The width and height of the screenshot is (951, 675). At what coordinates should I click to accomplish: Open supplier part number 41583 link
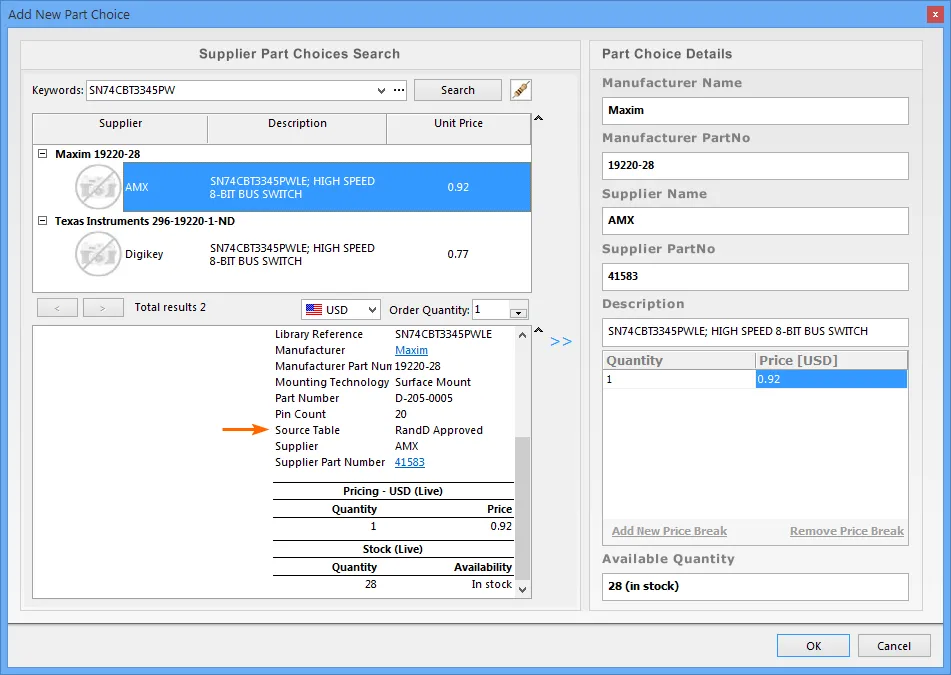409,462
